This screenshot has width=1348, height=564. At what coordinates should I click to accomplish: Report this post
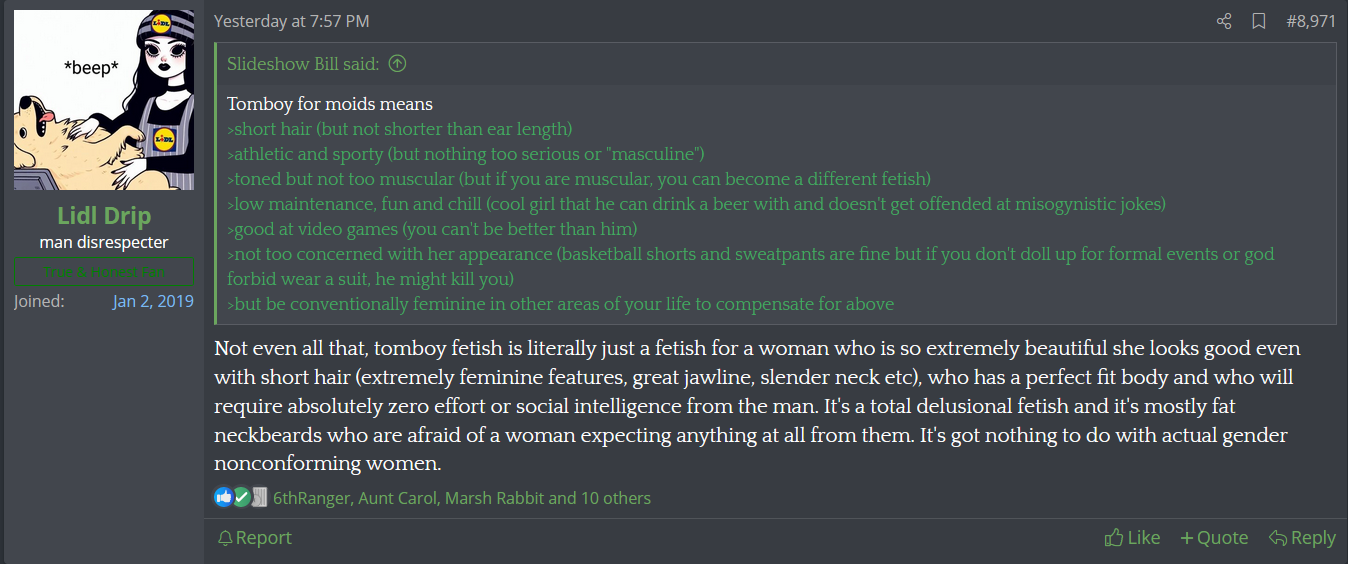pyautogui.click(x=255, y=538)
